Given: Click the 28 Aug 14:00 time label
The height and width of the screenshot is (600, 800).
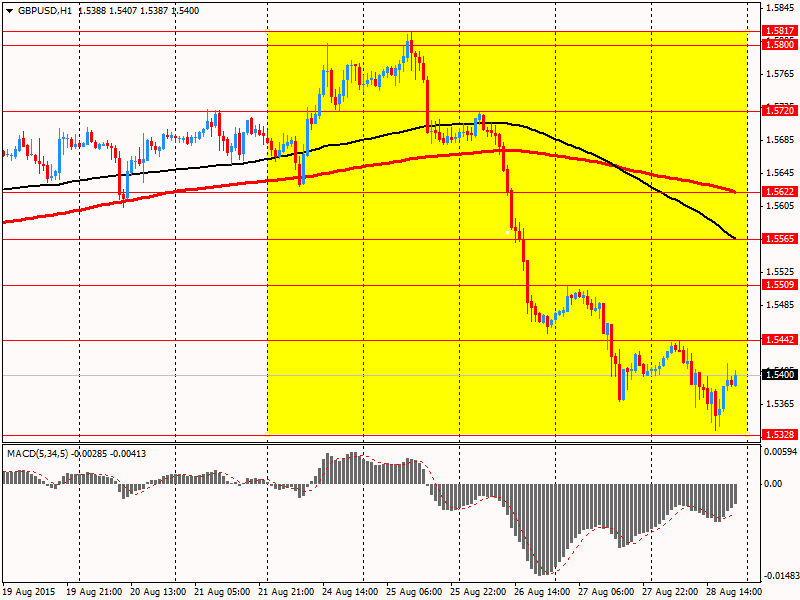Looking at the screenshot, I should (x=734, y=592).
